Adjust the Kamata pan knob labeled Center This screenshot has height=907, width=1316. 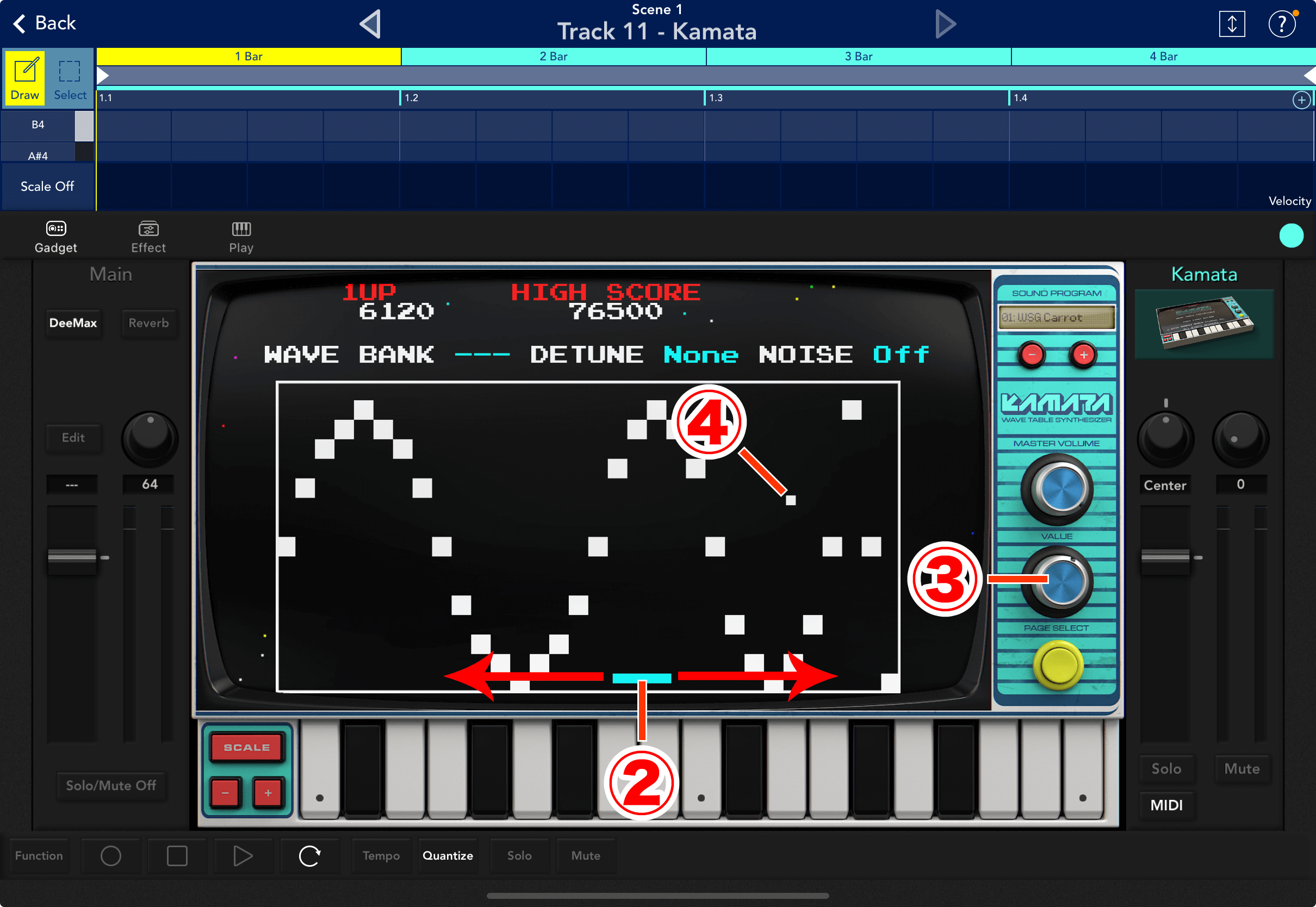click(x=1165, y=439)
